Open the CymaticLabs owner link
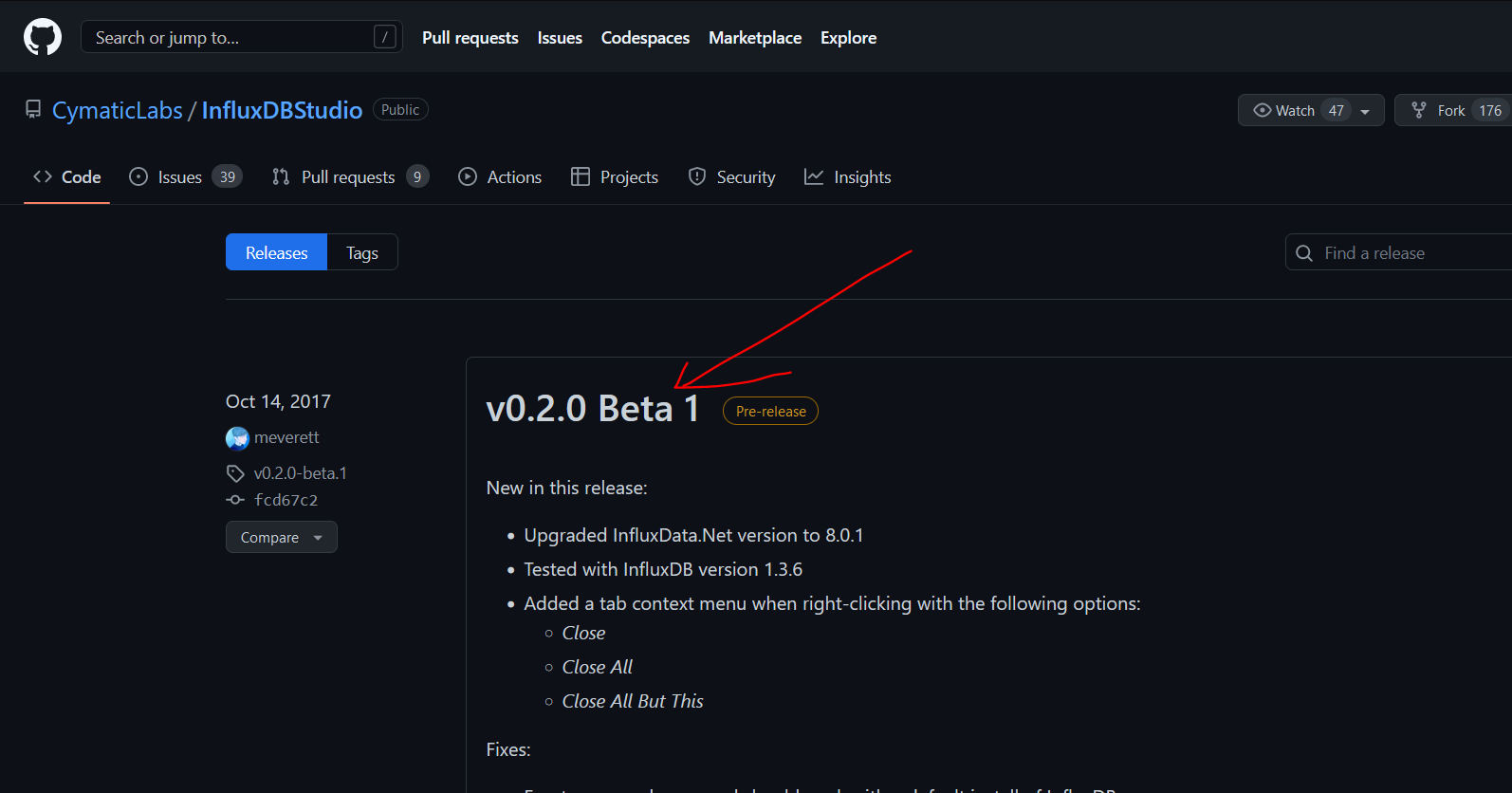This screenshot has height=793, width=1512. 117,110
